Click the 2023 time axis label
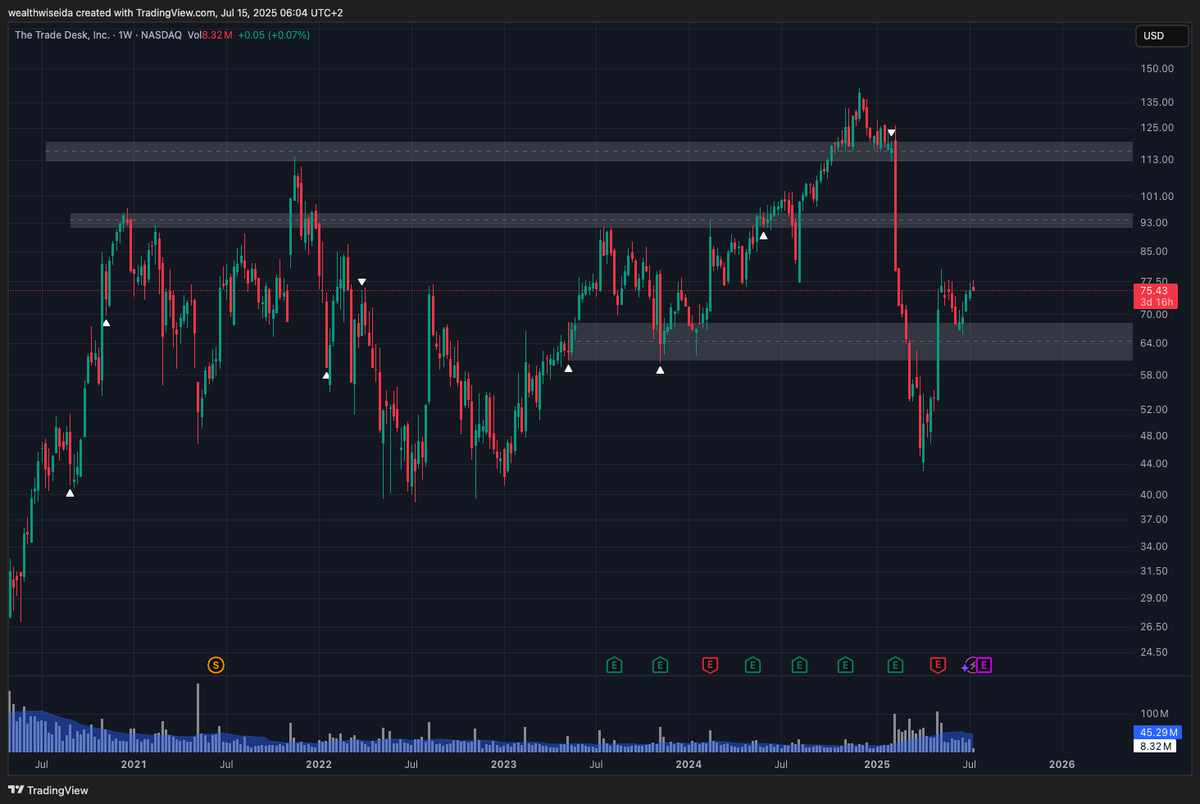This screenshot has height=804, width=1200. [x=504, y=764]
